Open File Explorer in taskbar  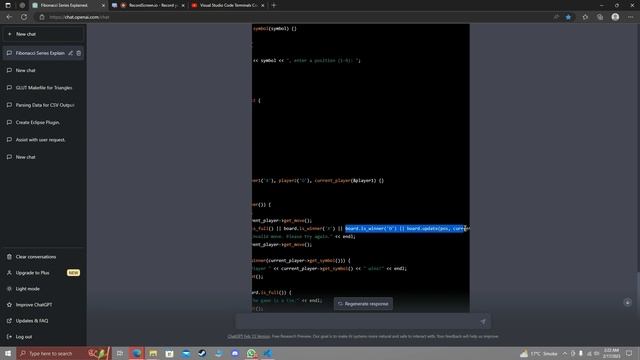(153, 353)
